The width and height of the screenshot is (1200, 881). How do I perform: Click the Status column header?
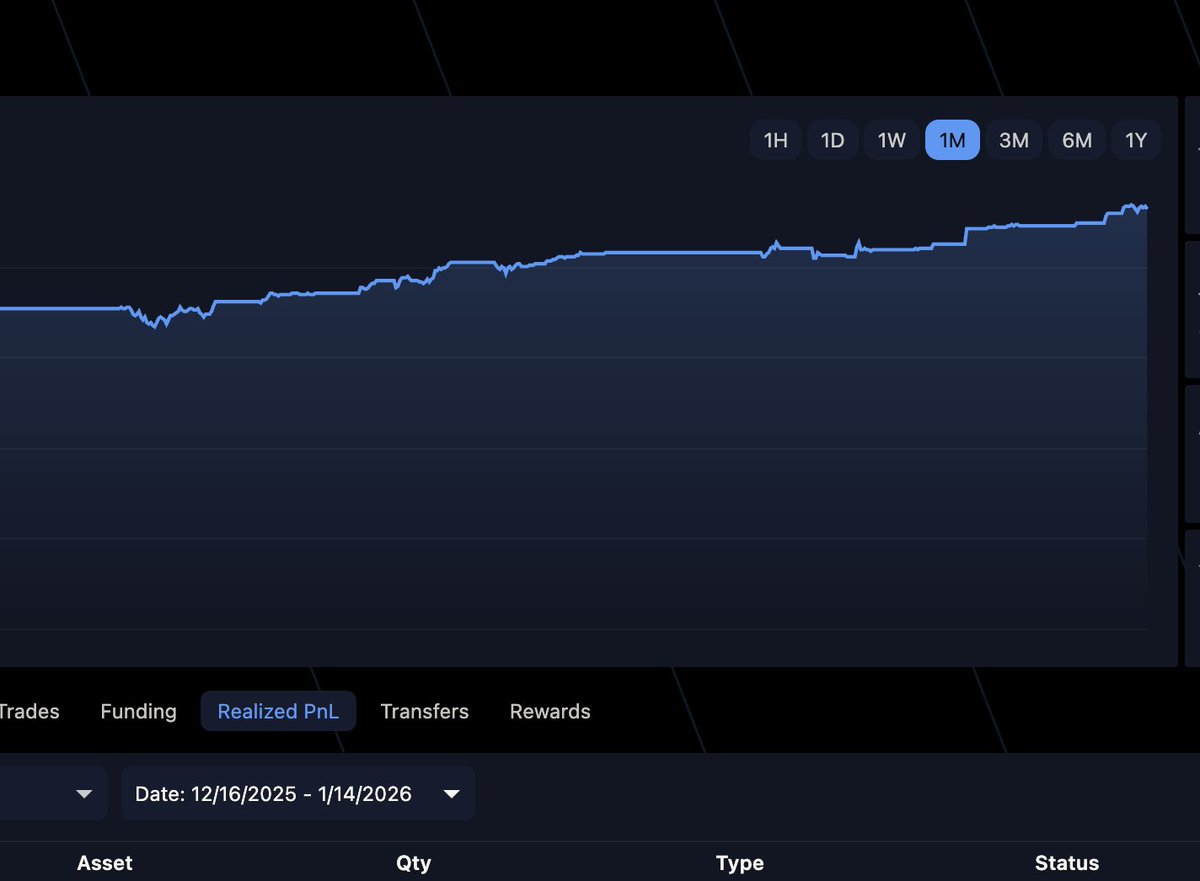(1066, 862)
